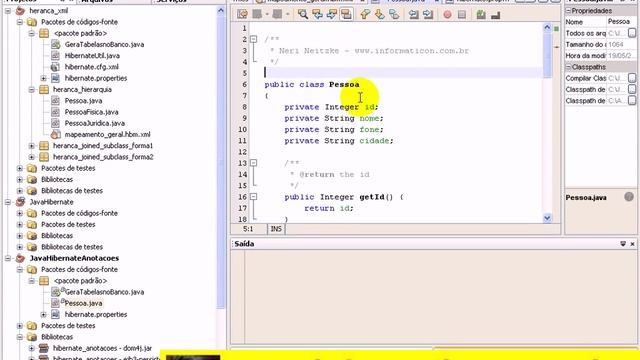Collapse the heranca_hierarquia package

click(x=31, y=89)
